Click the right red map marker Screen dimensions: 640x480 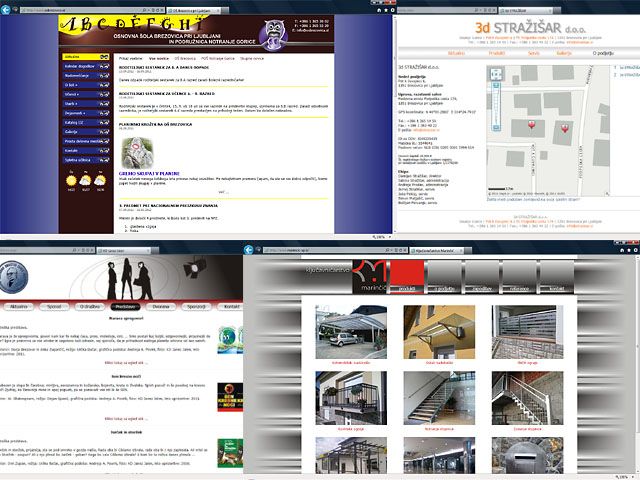(x=564, y=129)
